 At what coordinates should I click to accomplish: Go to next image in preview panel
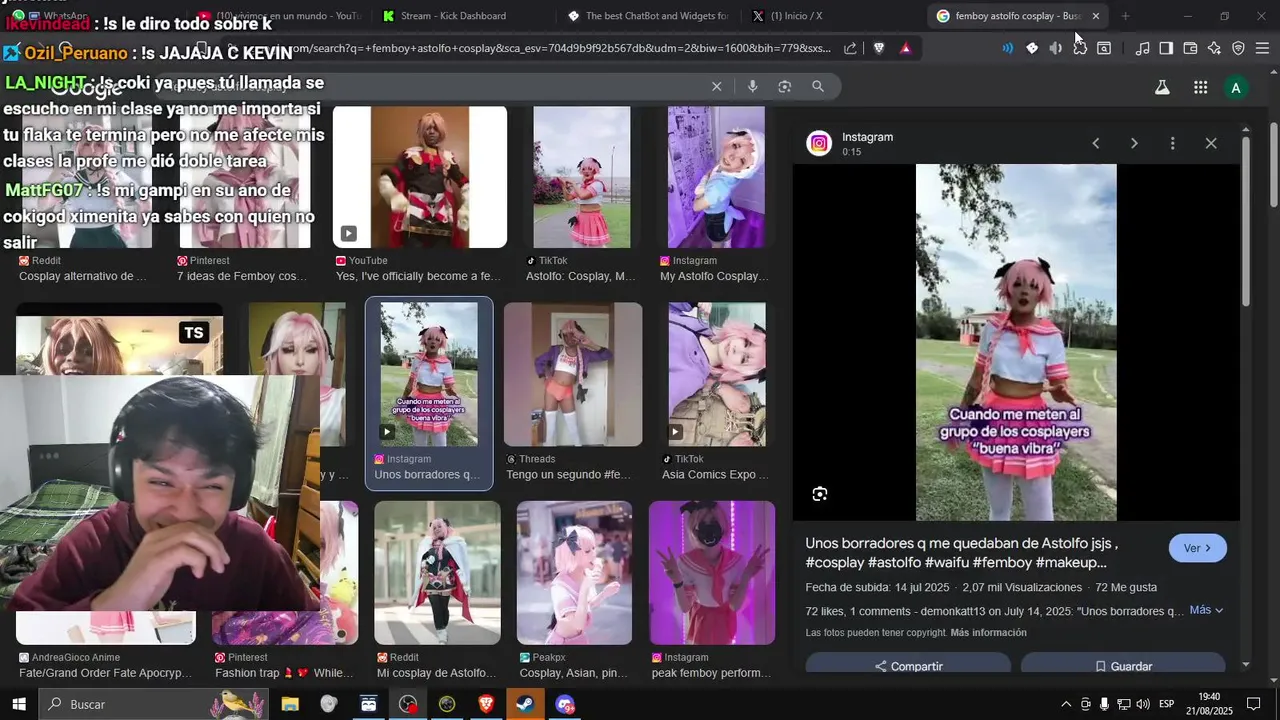click(1134, 143)
